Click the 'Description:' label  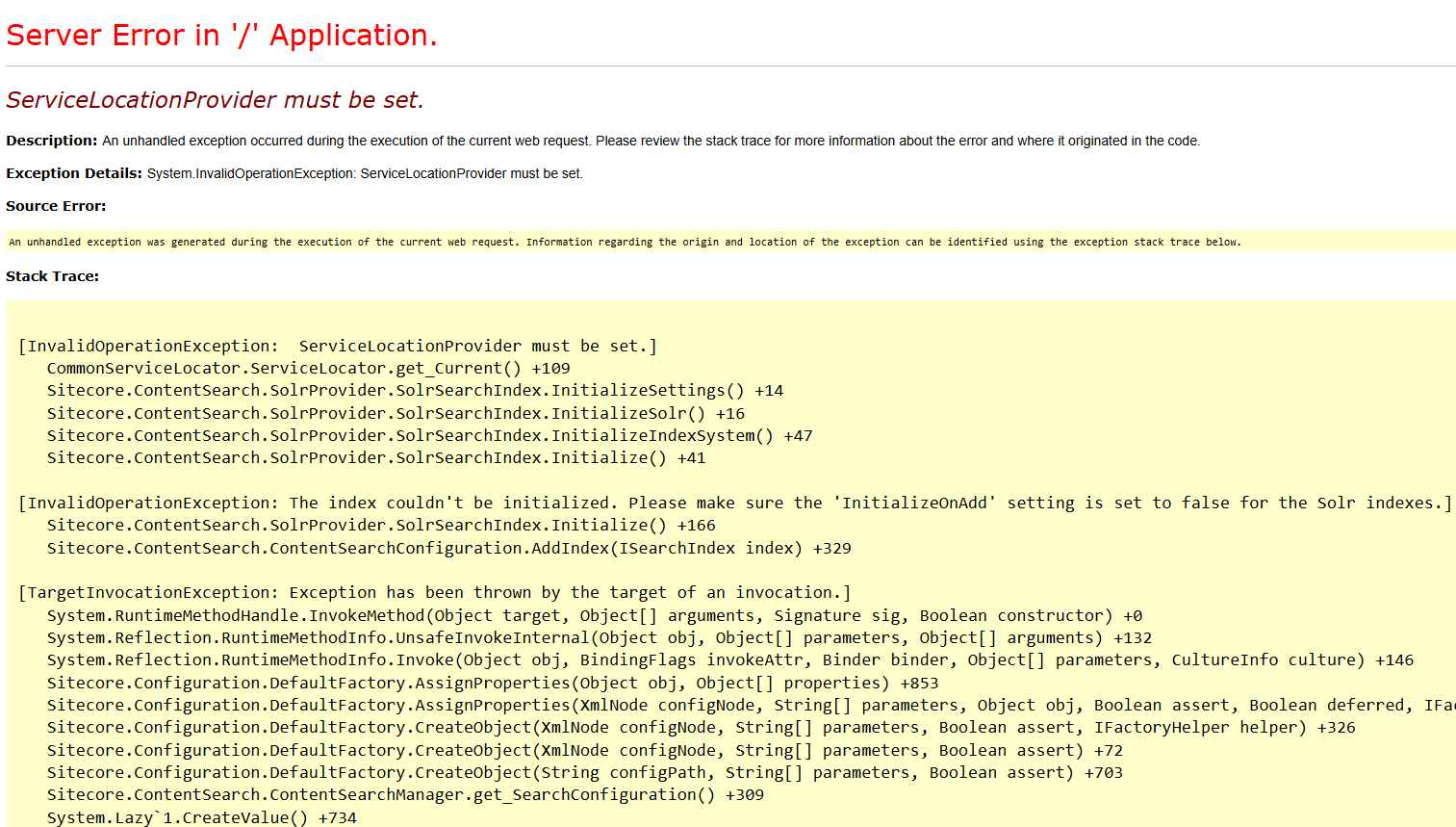click(52, 141)
